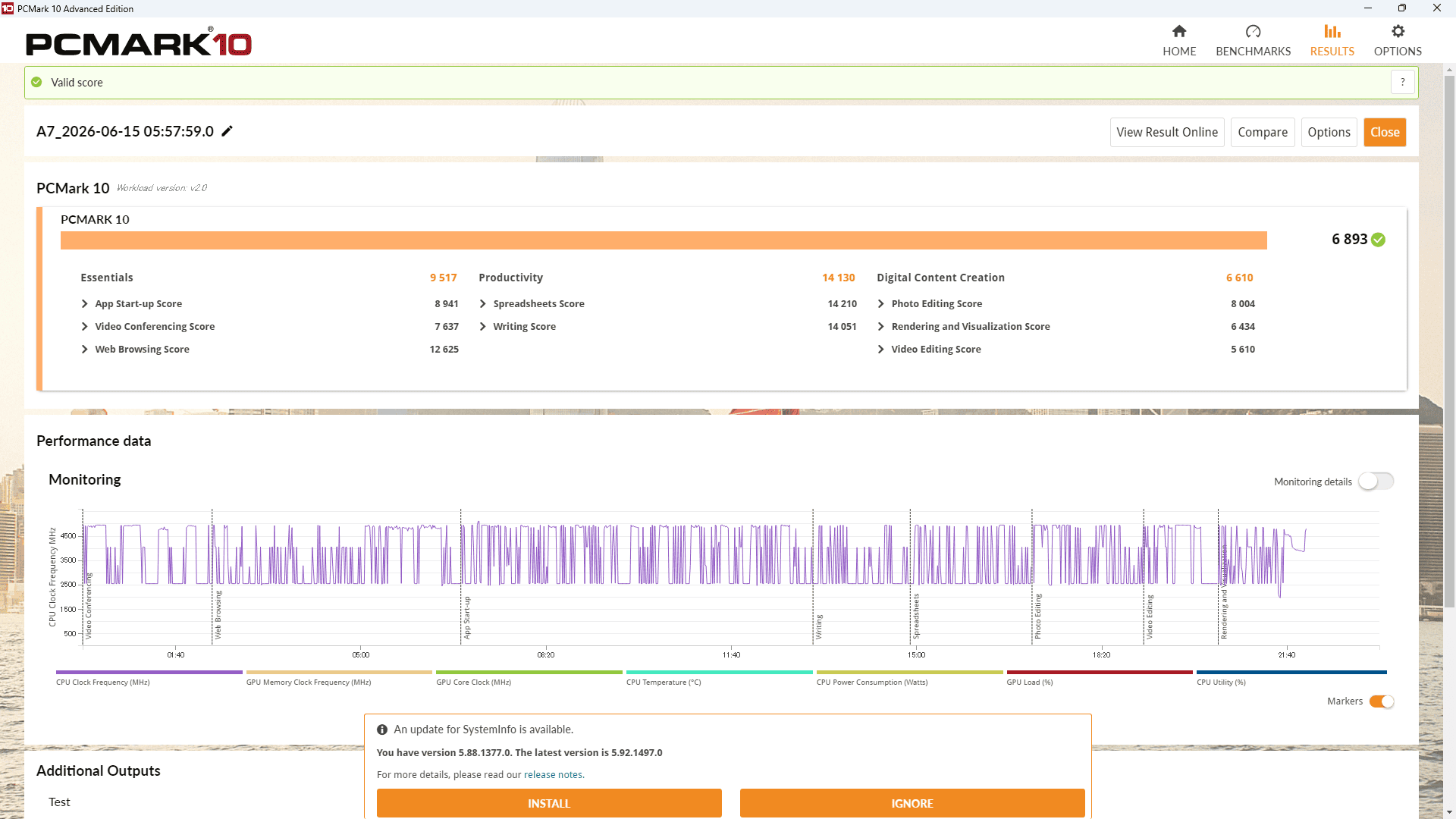Click the scroll up arrow
Image resolution: width=1456 pixels, height=819 pixels.
pyautogui.click(x=1449, y=71)
